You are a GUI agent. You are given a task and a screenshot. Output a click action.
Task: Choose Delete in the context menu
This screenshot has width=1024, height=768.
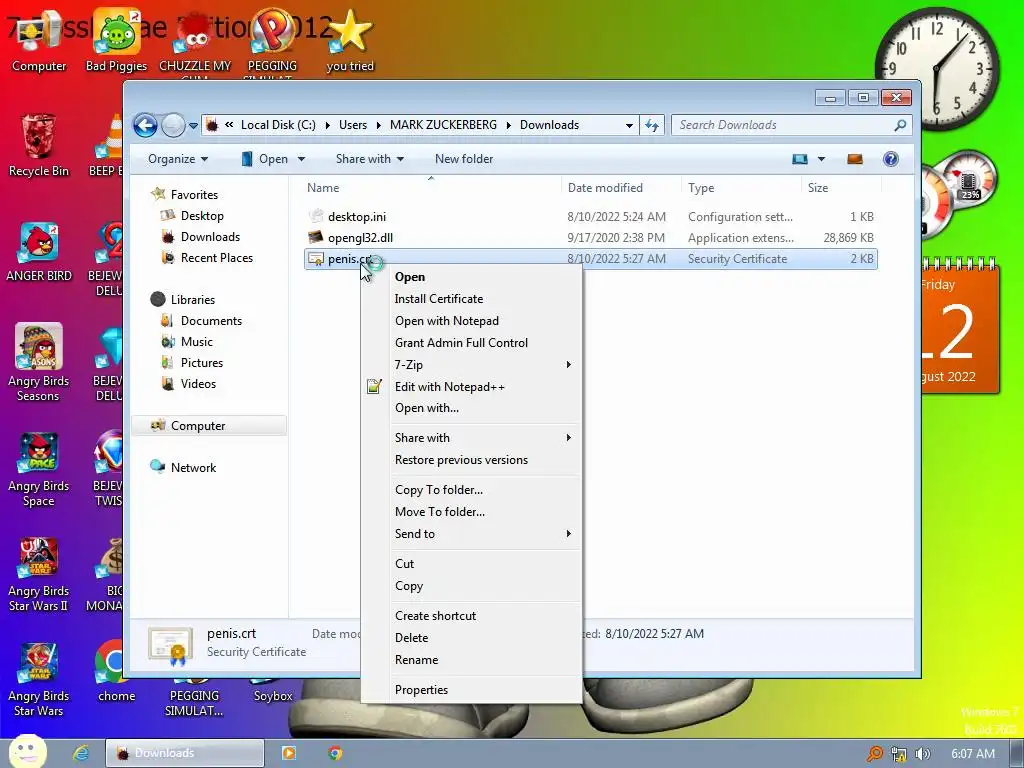tap(471, 638)
